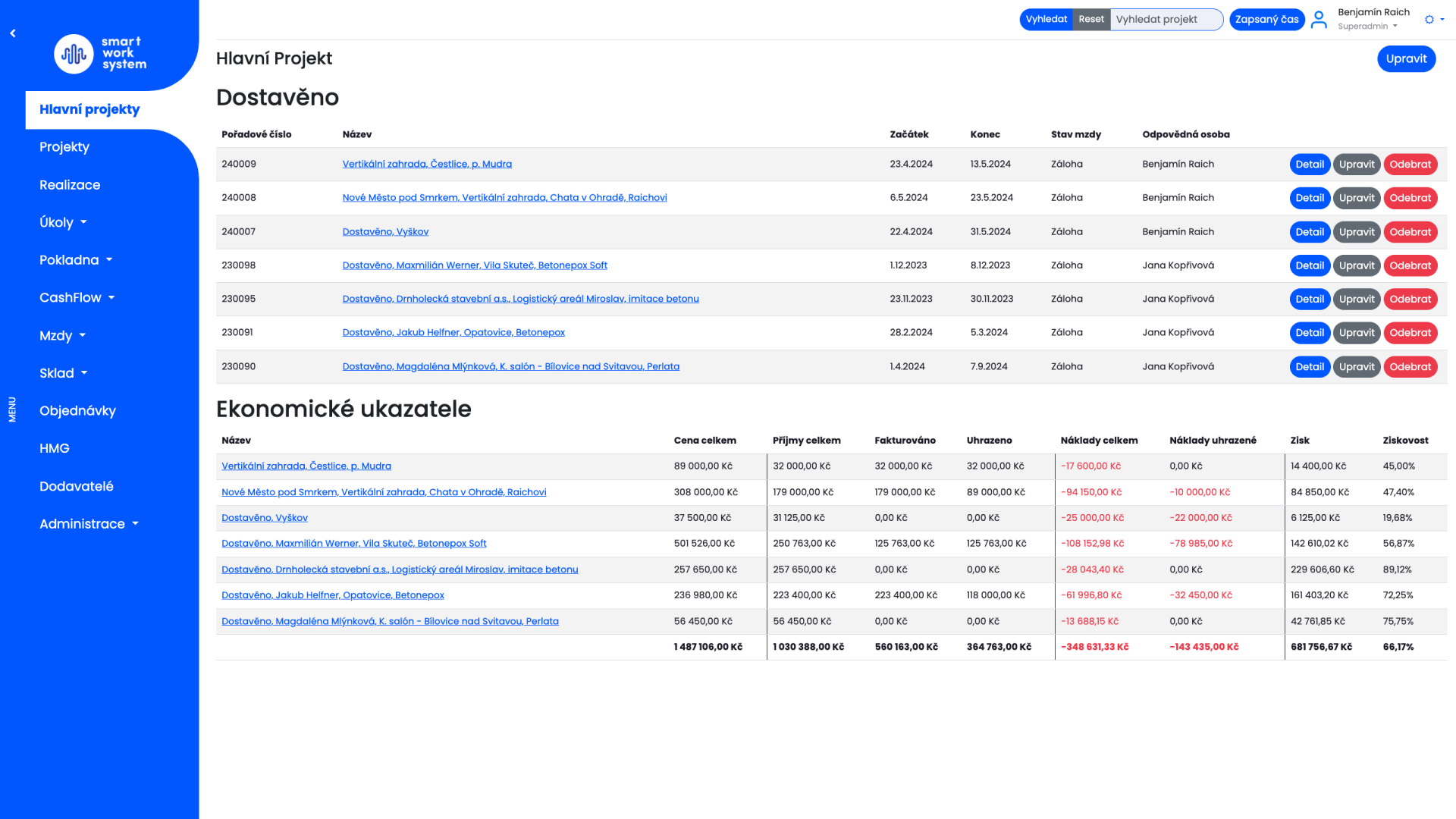Image resolution: width=1456 pixels, height=819 pixels.
Task: Open the Zapsaný čas button
Action: 1266,20
